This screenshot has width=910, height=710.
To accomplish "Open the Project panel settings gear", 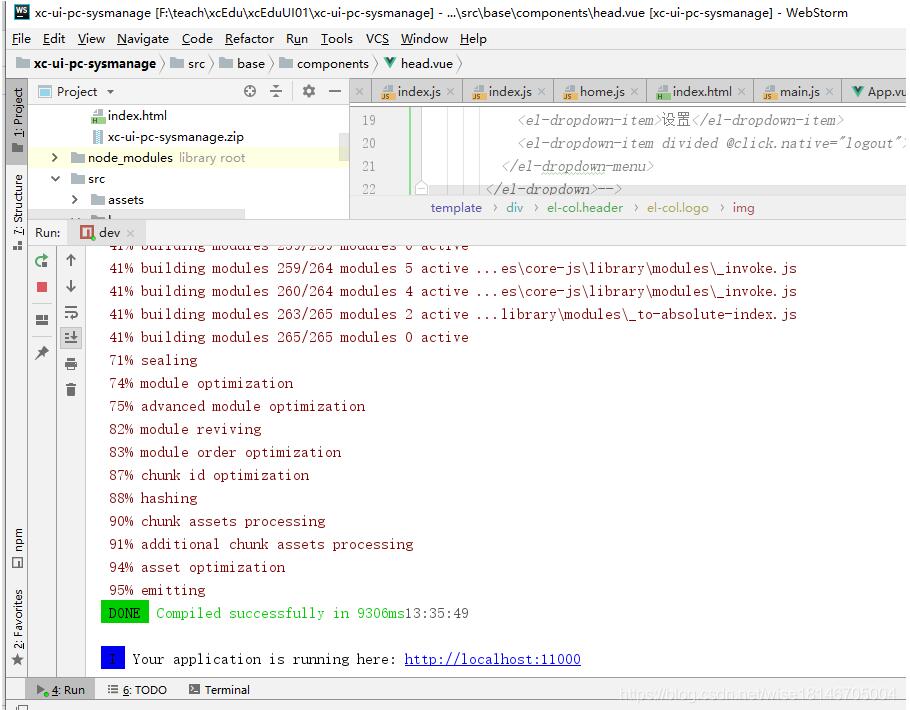I will tap(308, 90).
